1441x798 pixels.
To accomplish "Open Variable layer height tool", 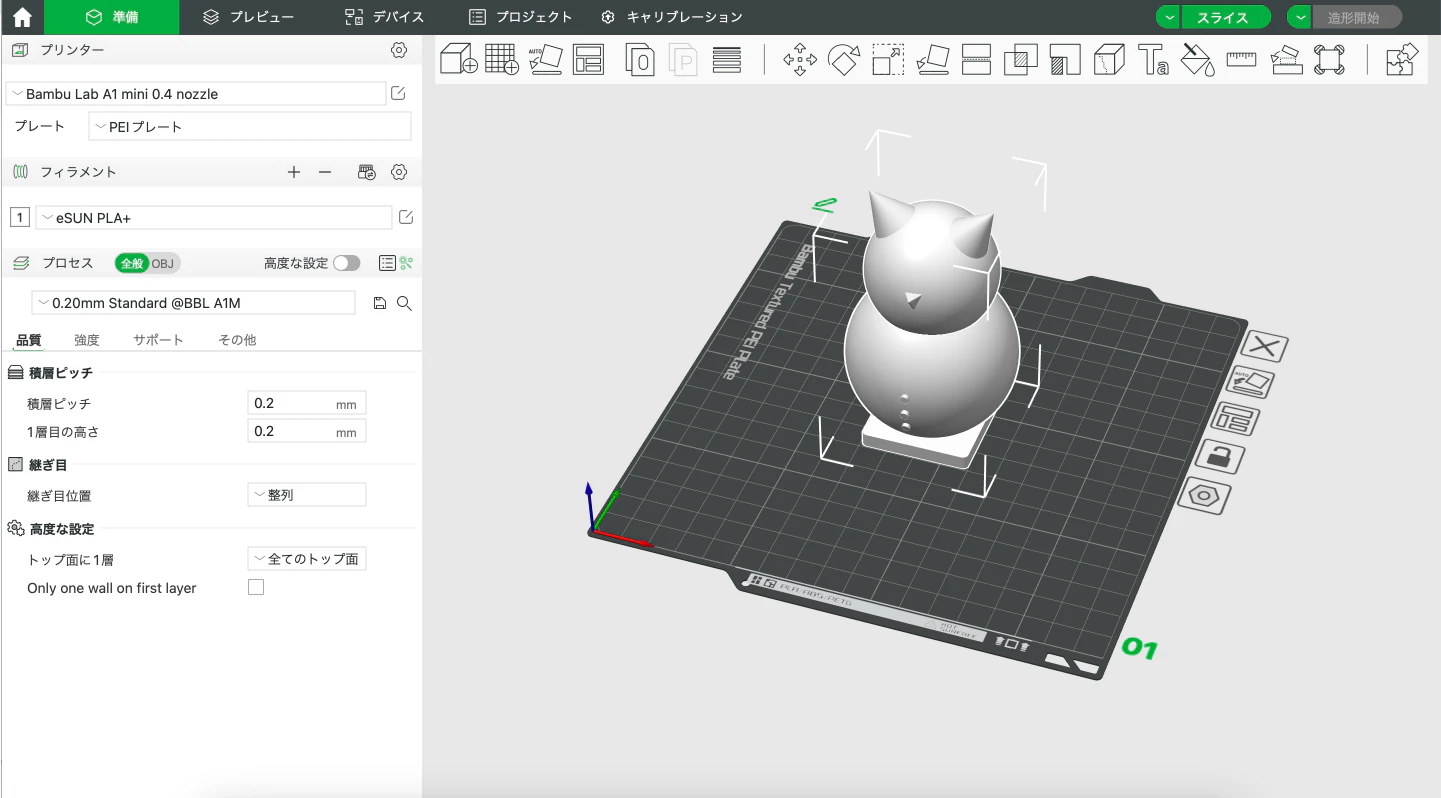I will tap(727, 59).
